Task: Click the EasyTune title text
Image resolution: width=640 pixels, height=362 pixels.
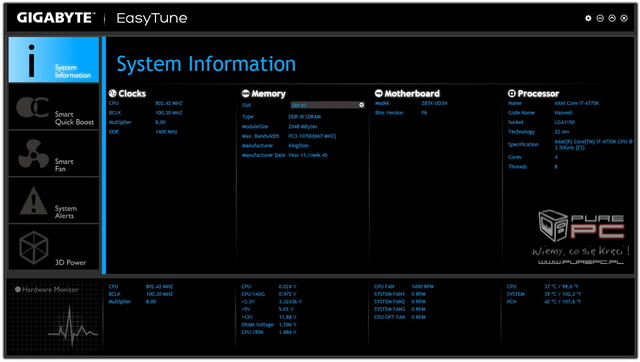Action: point(151,18)
